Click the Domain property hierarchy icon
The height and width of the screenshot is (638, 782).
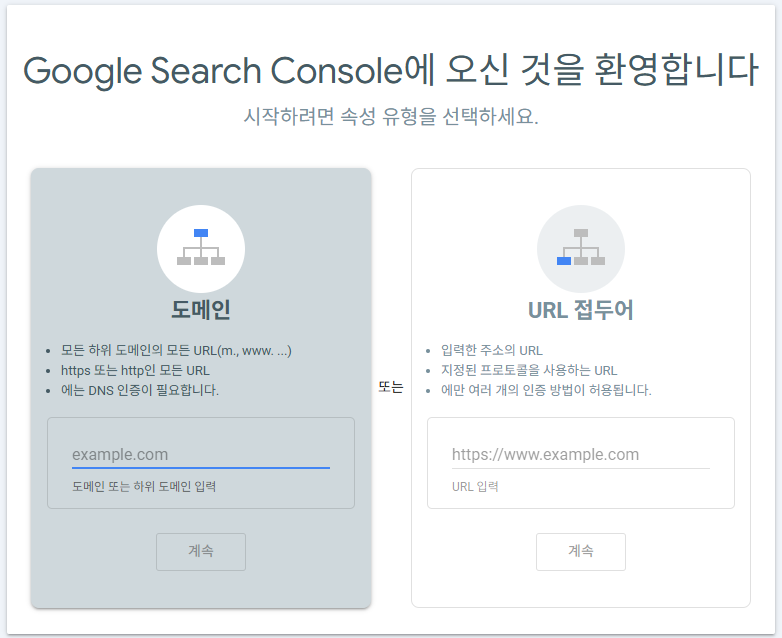[200, 248]
